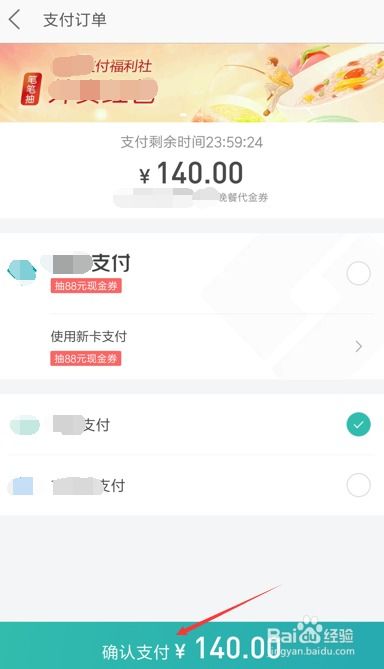This screenshot has width=384, height=669.
Task: Click the blue square payment logo icon
Action: coord(23,486)
